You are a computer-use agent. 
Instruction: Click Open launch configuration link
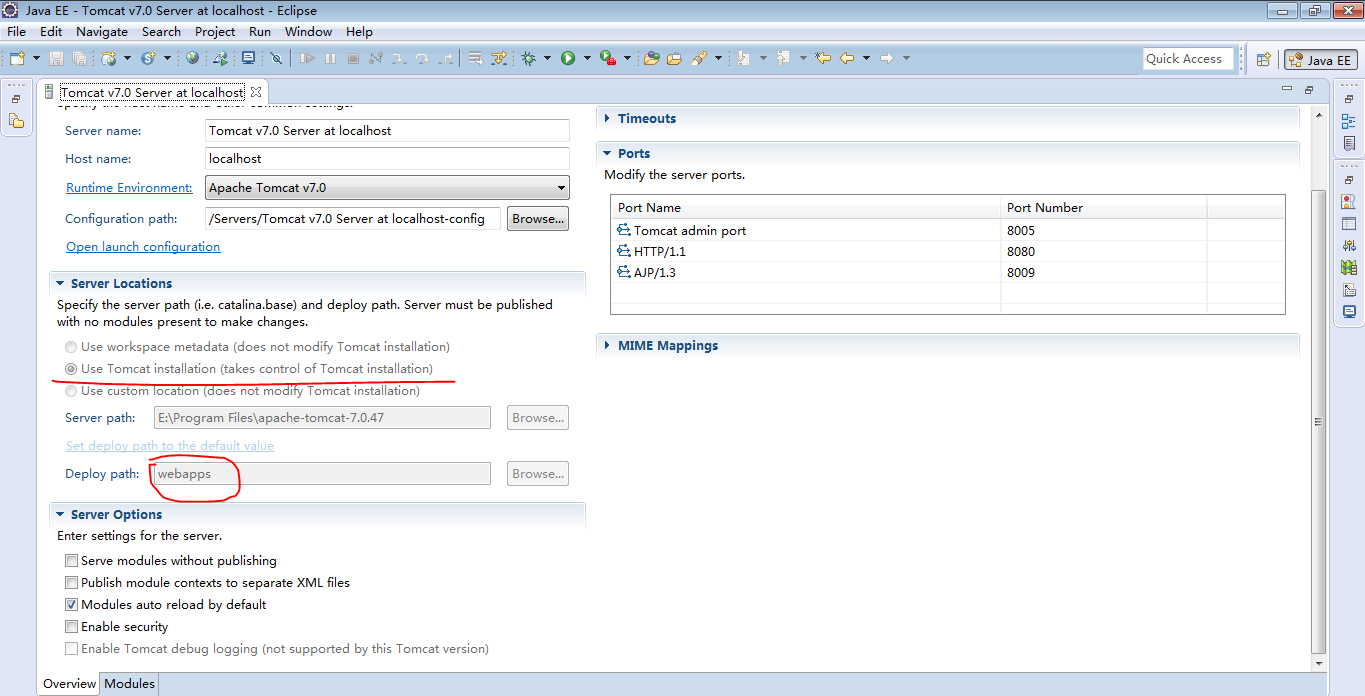click(143, 247)
